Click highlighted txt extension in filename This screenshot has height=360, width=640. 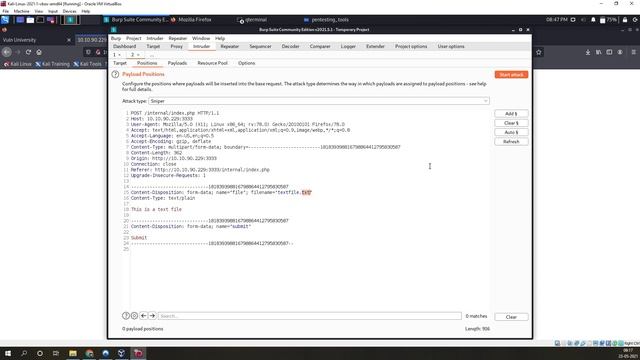[x=307, y=192]
